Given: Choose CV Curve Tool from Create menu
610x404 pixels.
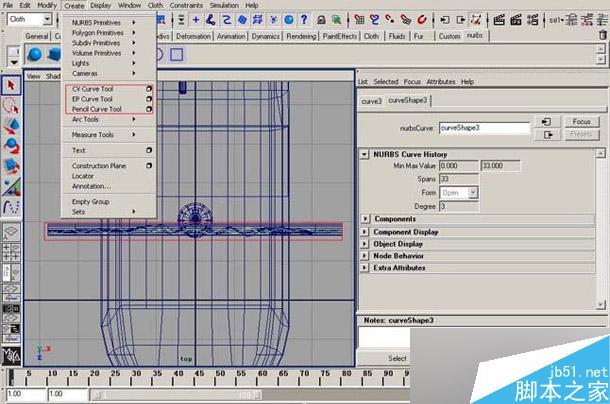Looking at the screenshot, I should tap(109, 89).
